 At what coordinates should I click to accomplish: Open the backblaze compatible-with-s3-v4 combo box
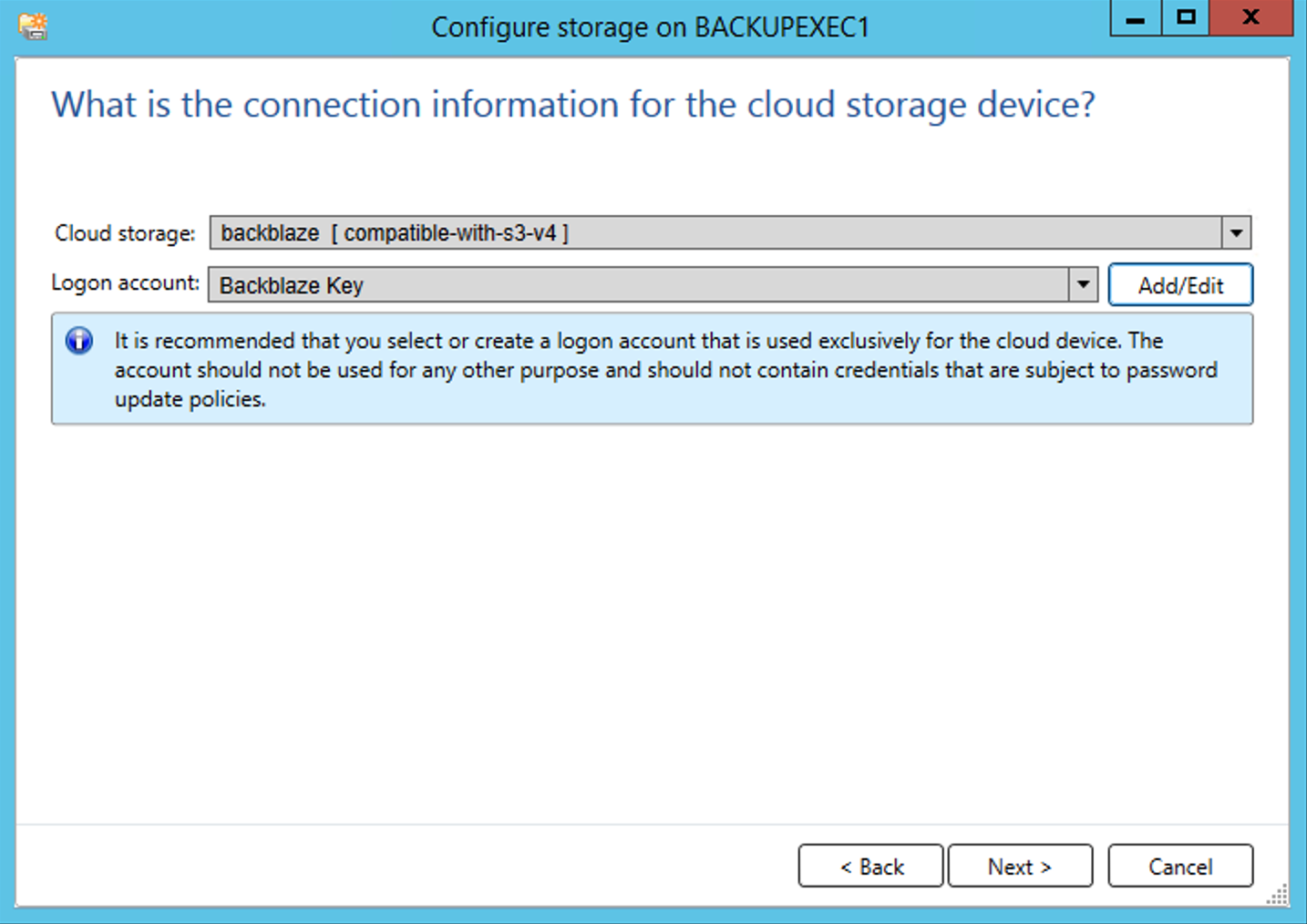point(730,233)
